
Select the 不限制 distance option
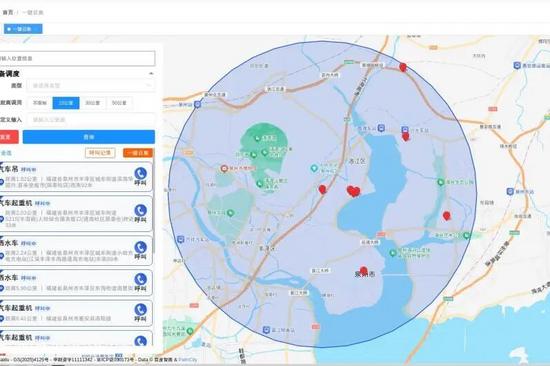point(40,103)
